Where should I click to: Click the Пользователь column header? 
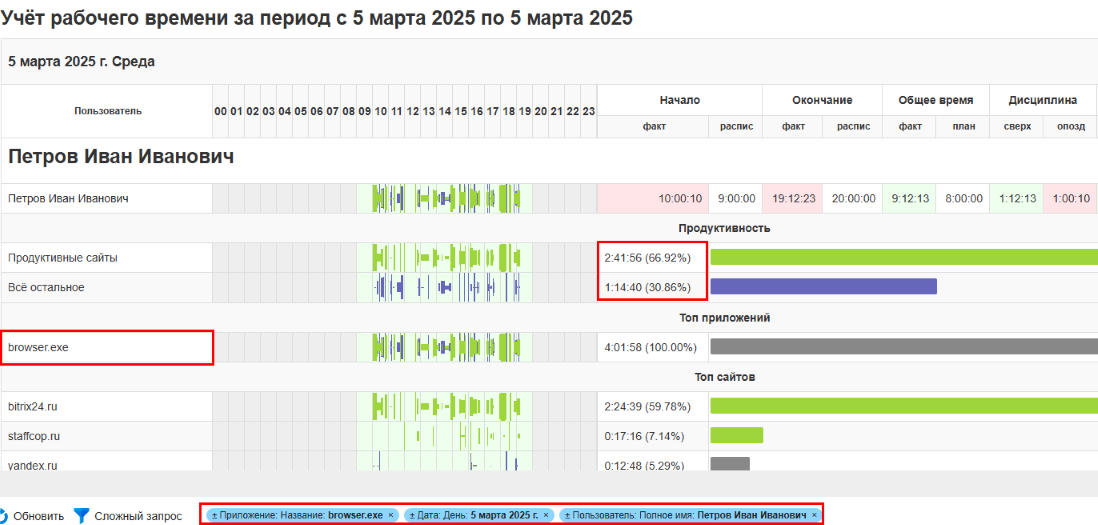click(107, 110)
